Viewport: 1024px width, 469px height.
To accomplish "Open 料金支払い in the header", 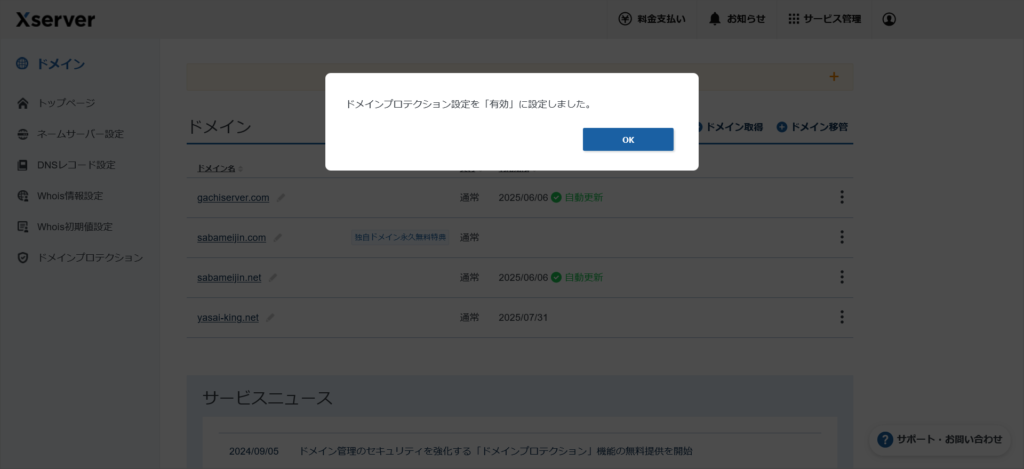I will (652, 19).
